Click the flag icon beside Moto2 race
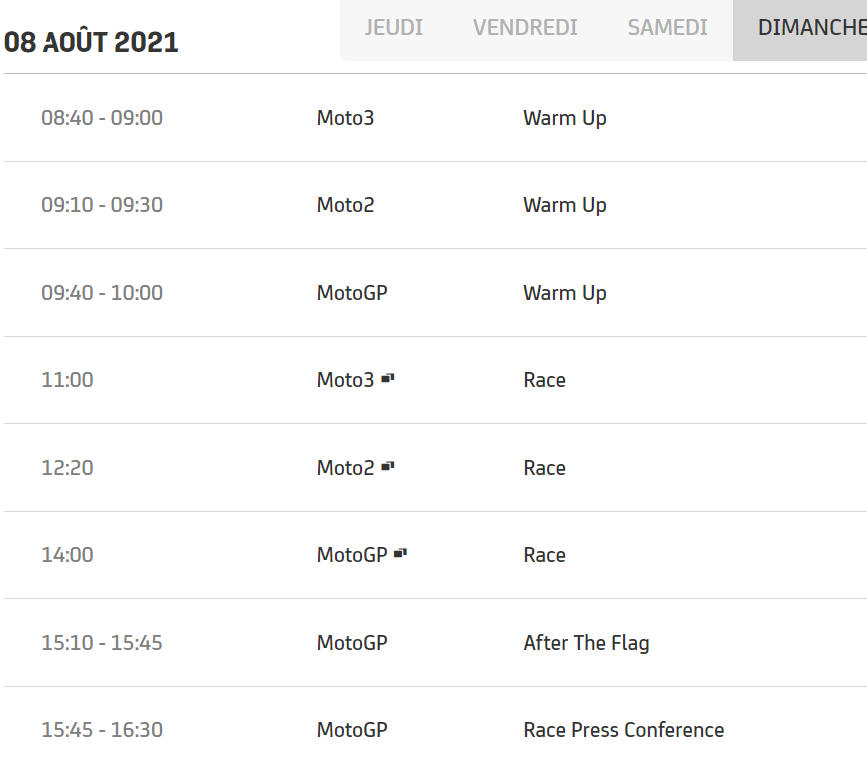The width and height of the screenshot is (867, 763). (388, 466)
